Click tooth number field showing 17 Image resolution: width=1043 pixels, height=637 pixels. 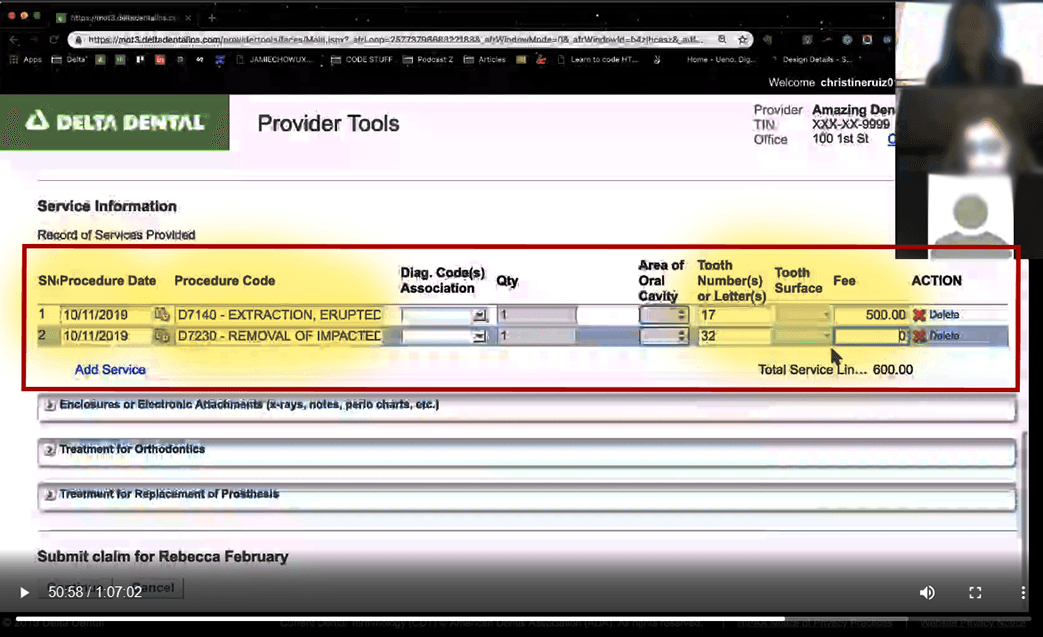(734, 315)
